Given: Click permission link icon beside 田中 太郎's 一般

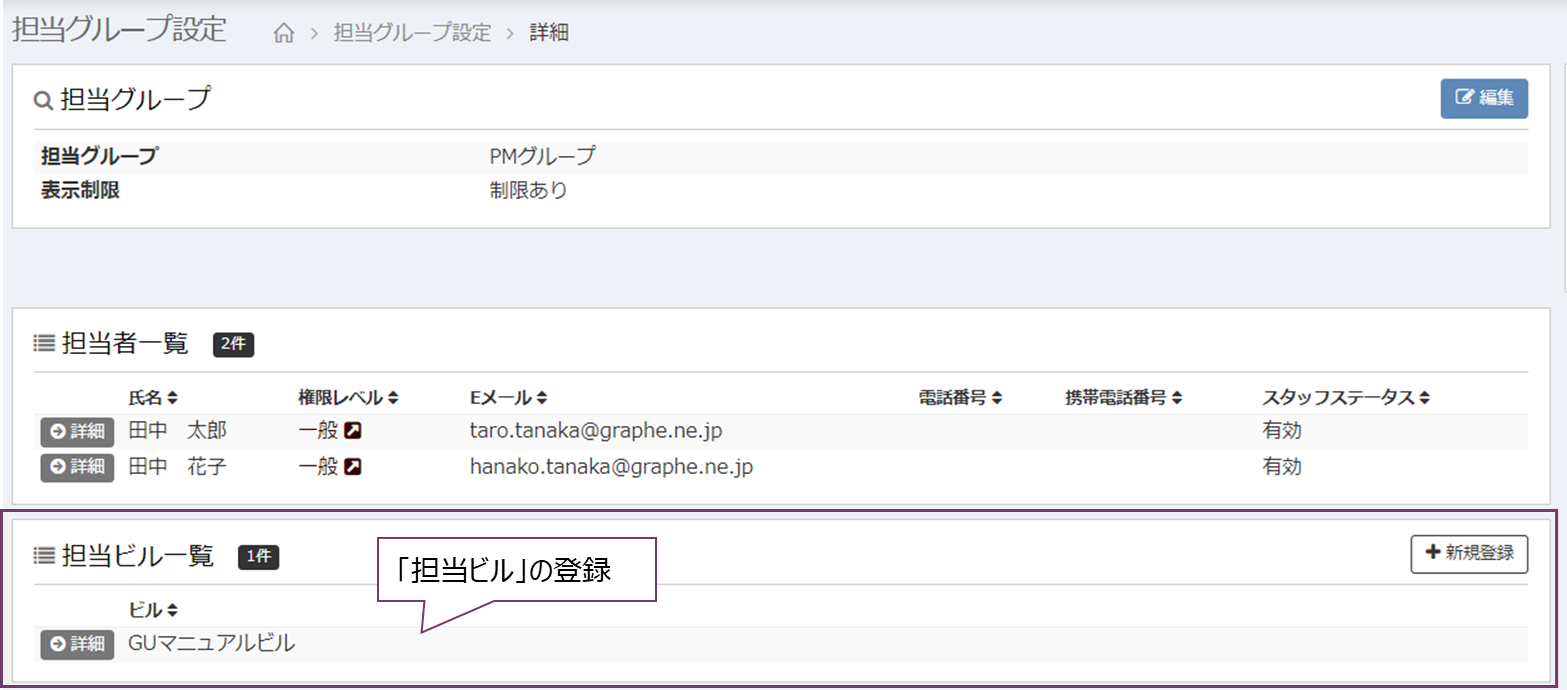Looking at the screenshot, I should coord(353,431).
